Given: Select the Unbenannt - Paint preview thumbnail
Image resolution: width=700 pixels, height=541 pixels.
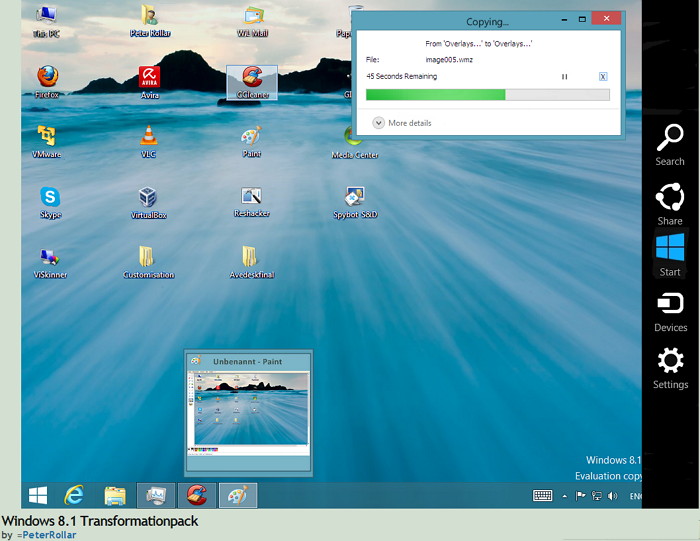Looking at the screenshot, I should [x=249, y=411].
